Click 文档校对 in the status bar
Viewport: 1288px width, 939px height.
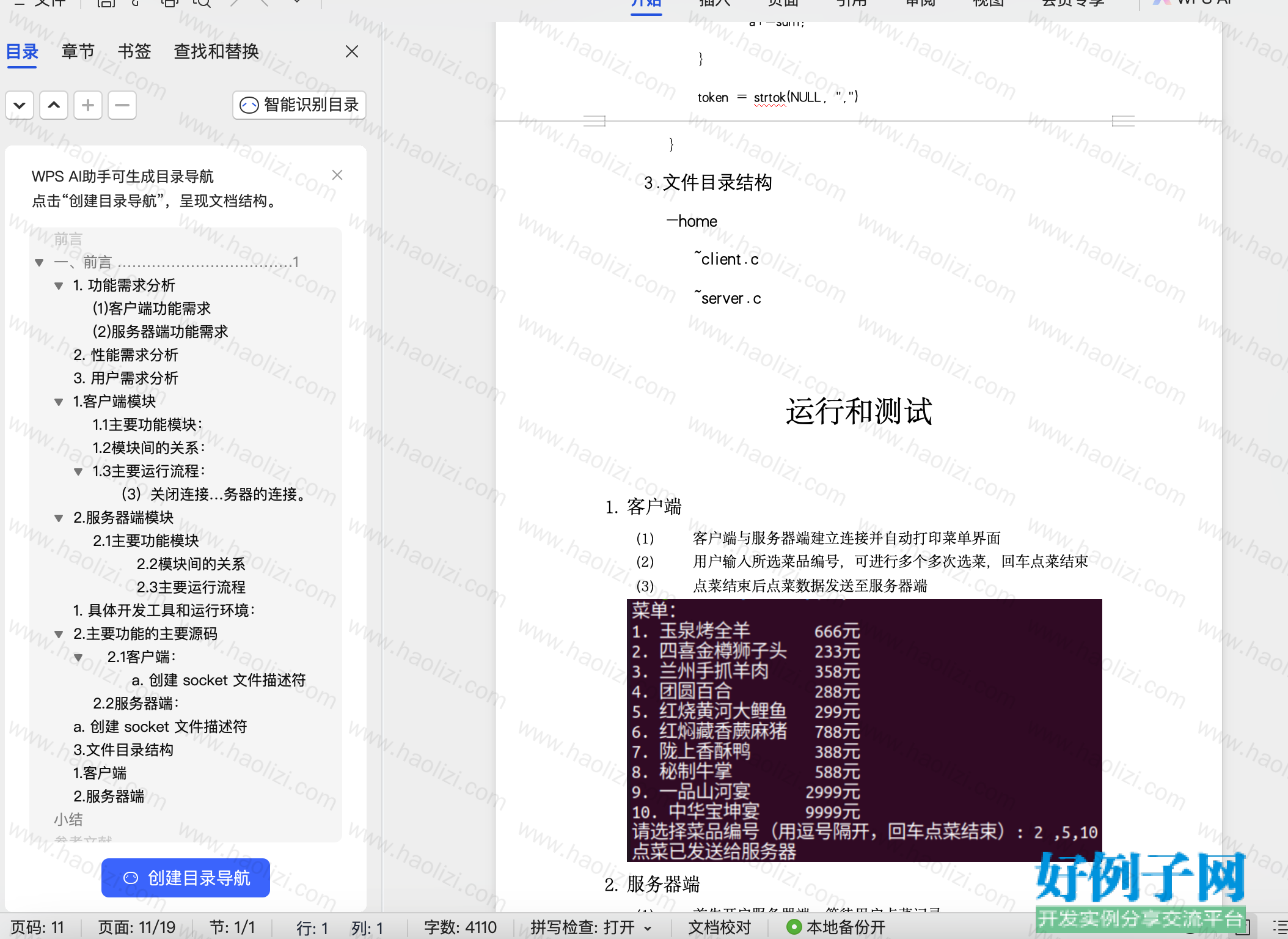click(720, 927)
